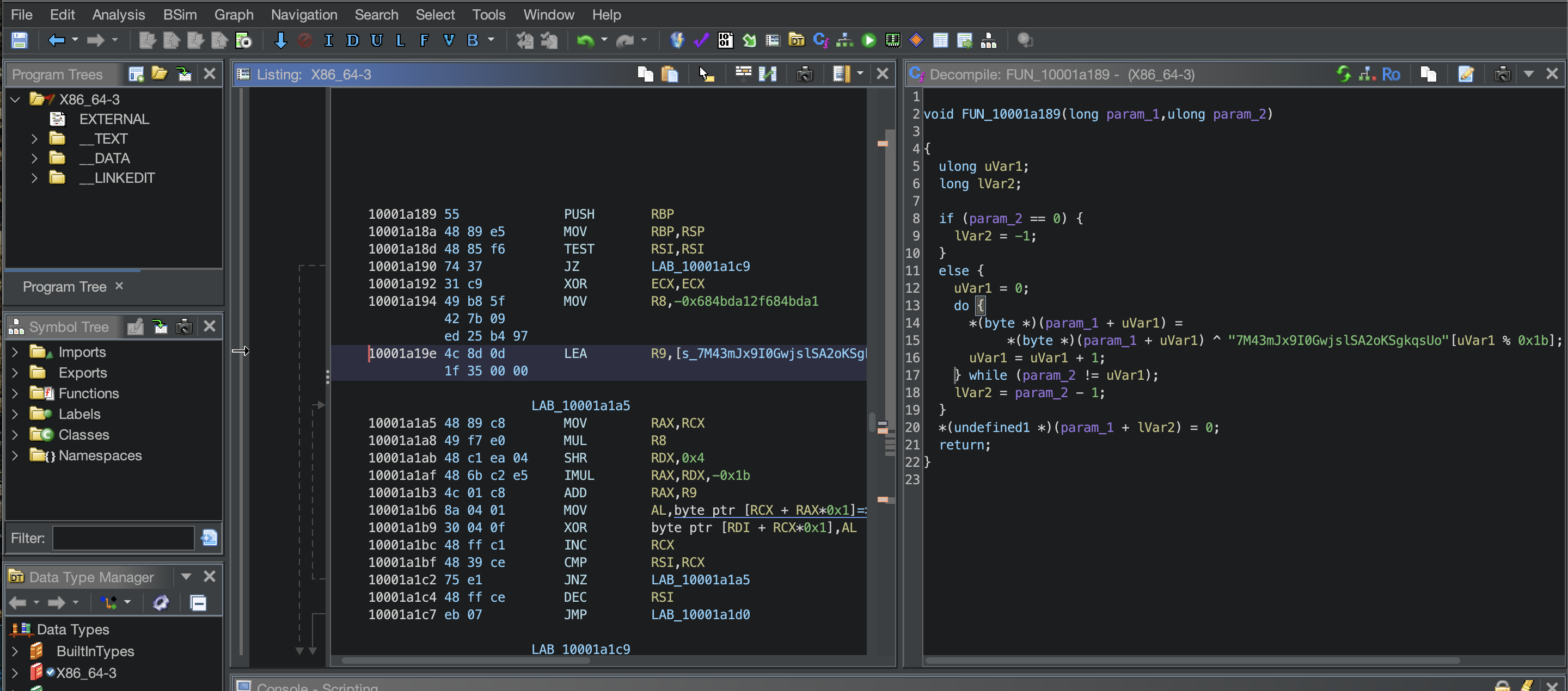The image size is (1568, 691).
Task: Click the blue down-arrow navigation direction icon
Action: pyautogui.click(x=280, y=41)
